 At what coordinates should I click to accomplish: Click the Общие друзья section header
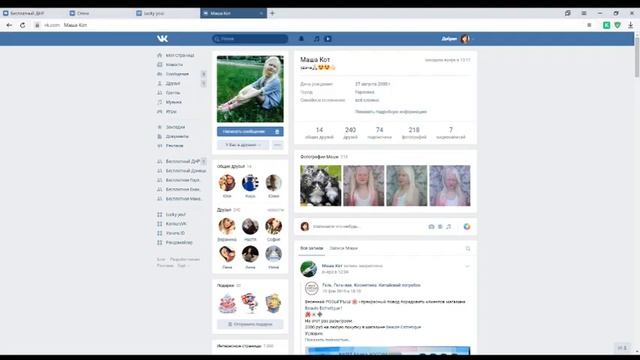coord(231,167)
